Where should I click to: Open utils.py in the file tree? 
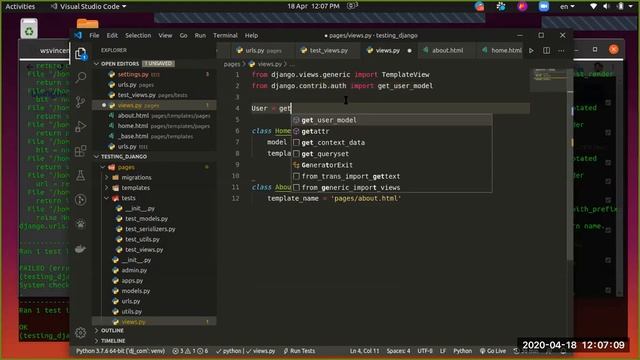coord(154,311)
